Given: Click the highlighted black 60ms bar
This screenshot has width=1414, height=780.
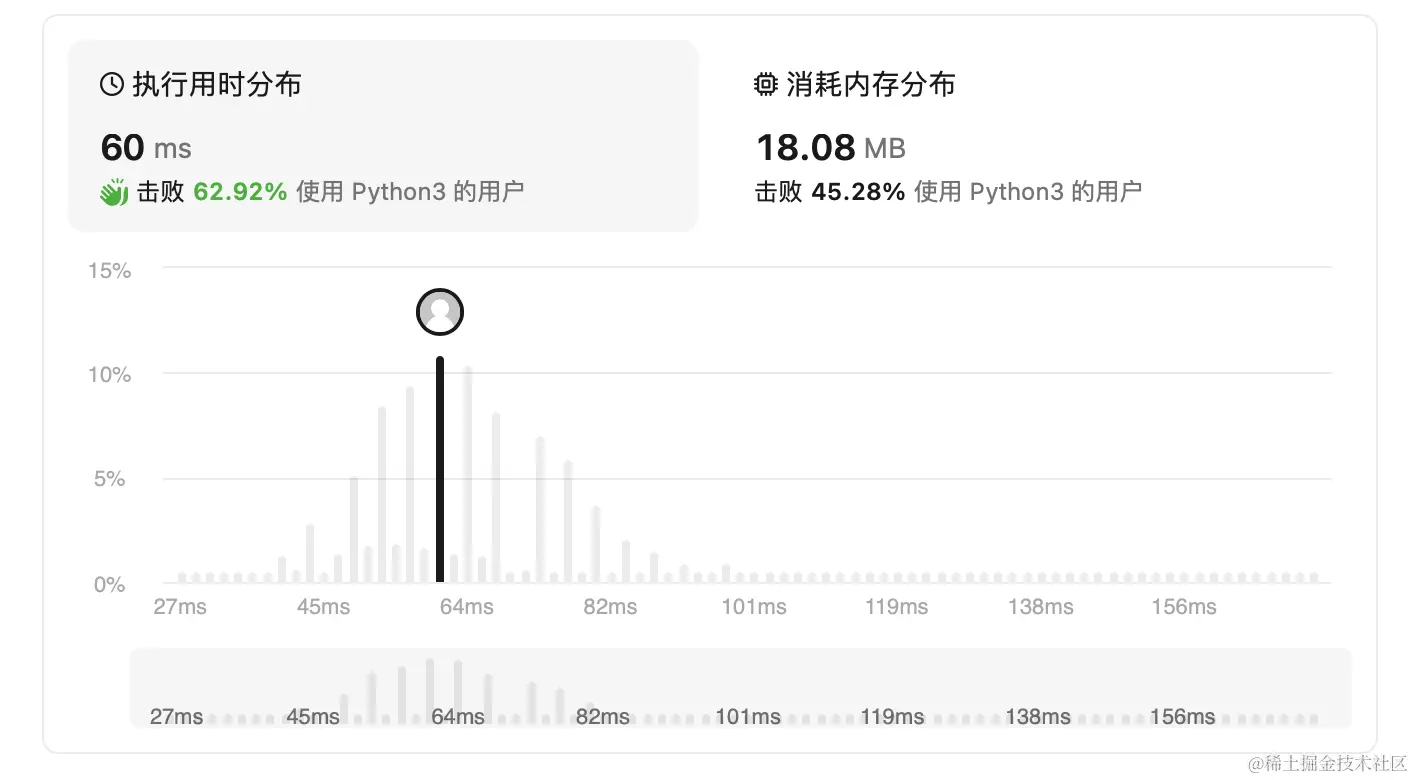Looking at the screenshot, I should [x=440, y=469].
